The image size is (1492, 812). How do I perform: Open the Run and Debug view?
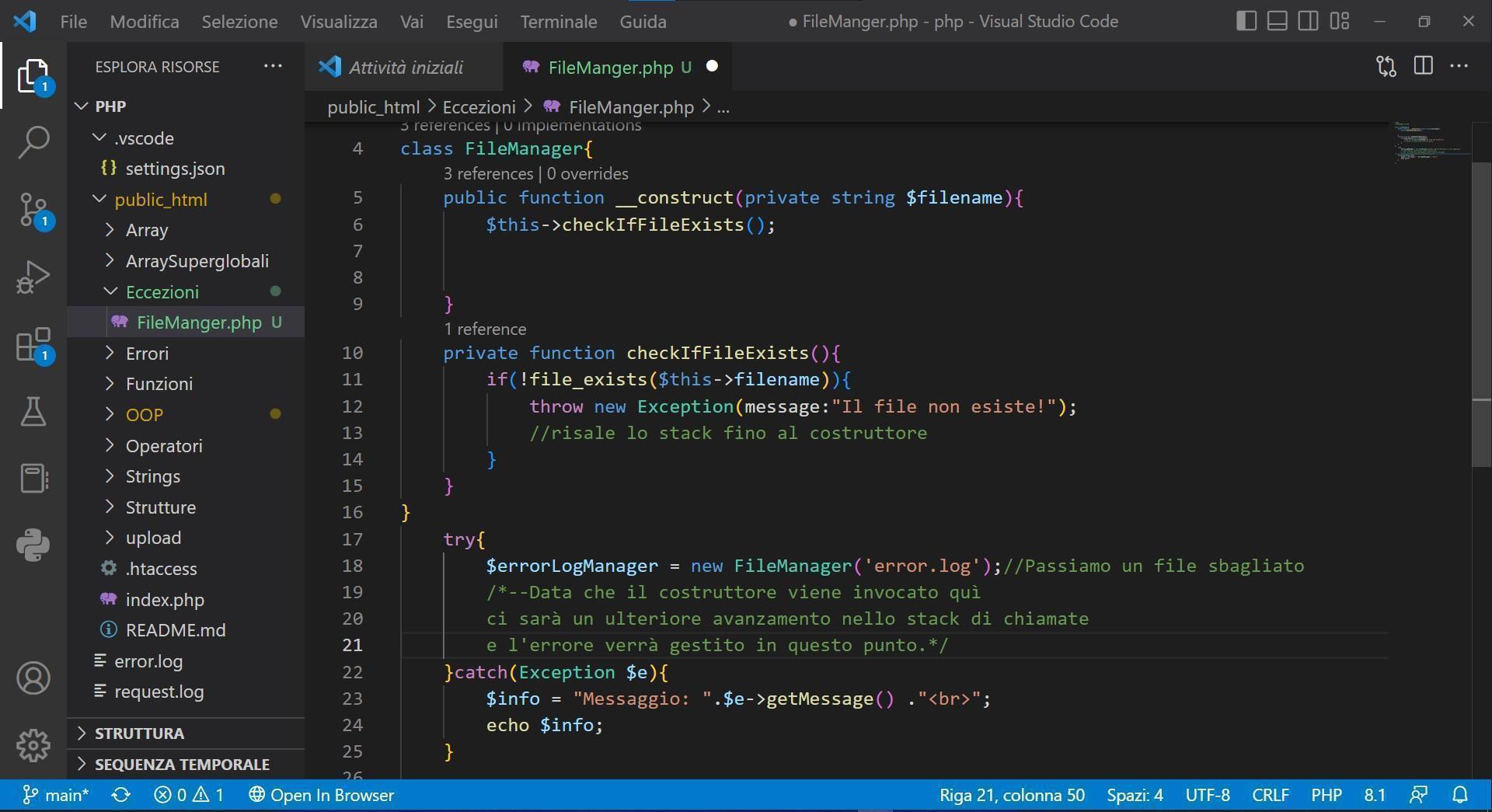[33, 277]
